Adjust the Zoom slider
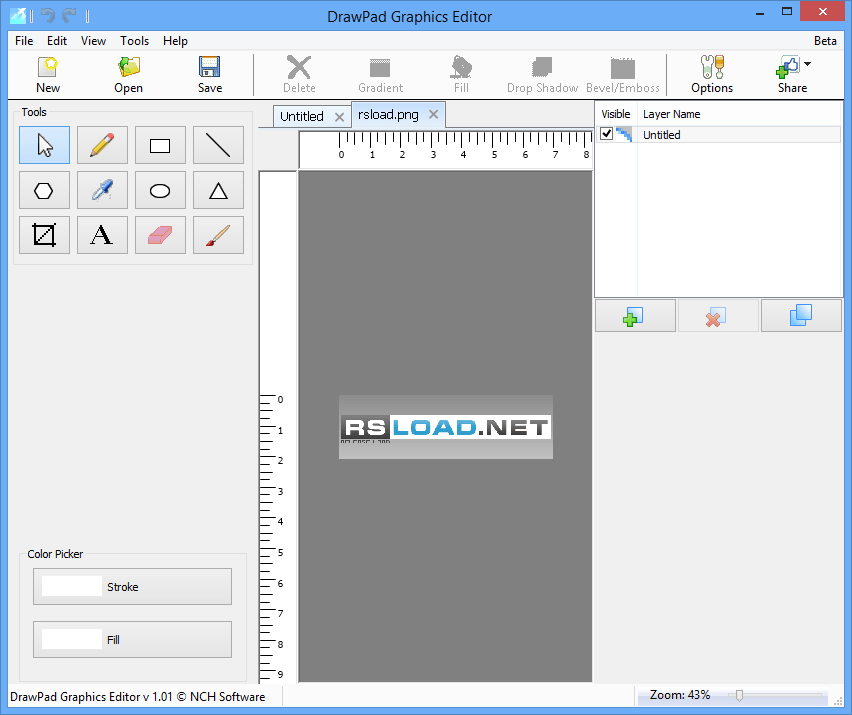This screenshot has height=715, width=852. point(737,695)
